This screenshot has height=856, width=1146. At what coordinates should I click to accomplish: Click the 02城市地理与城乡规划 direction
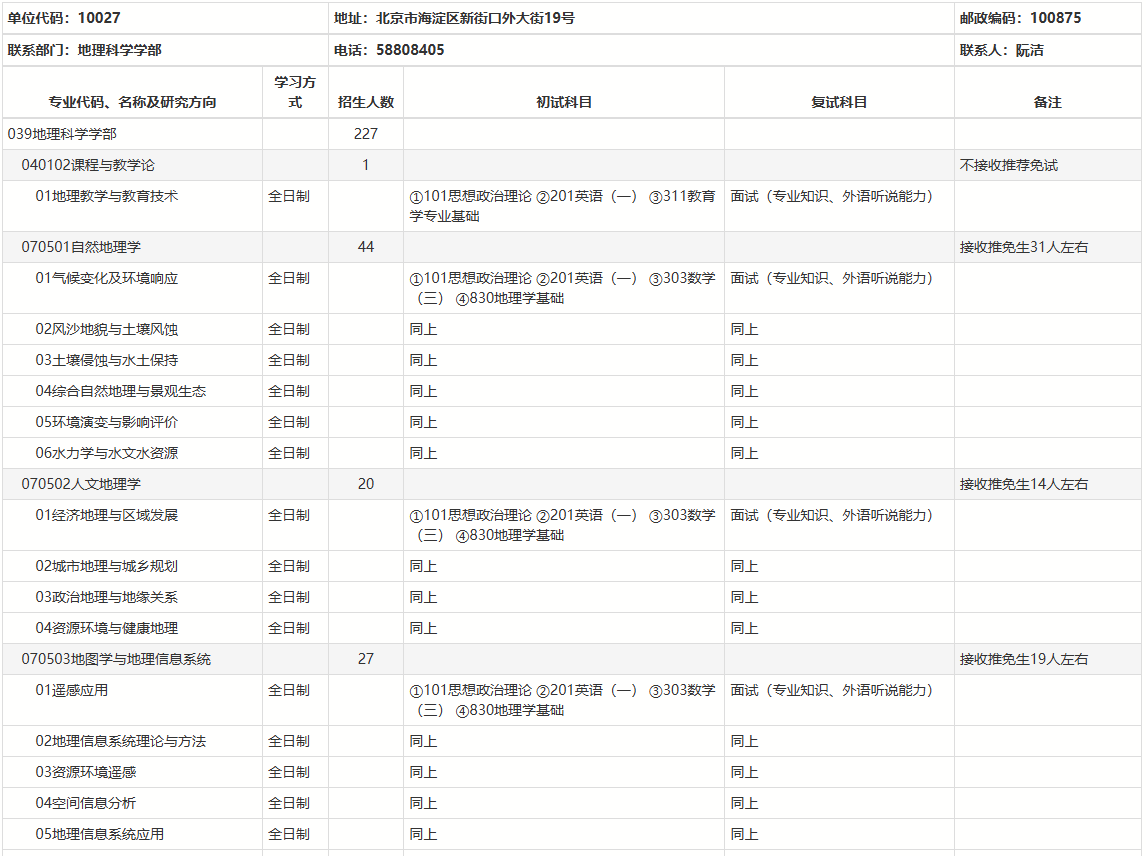coord(107,566)
